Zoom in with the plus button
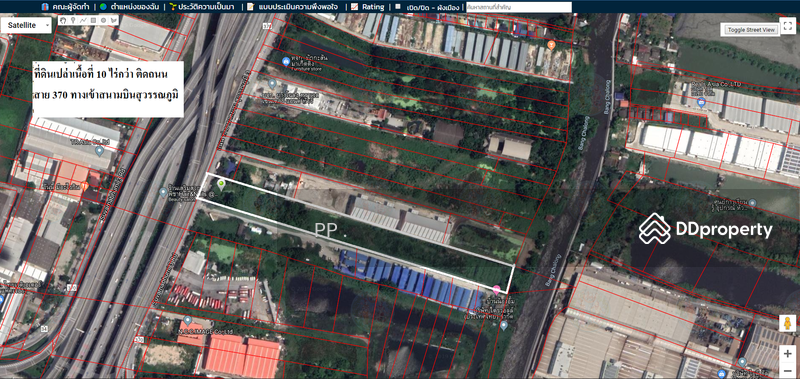Screen dimensions: 800x379 pyautogui.click(x=787, y=353)
